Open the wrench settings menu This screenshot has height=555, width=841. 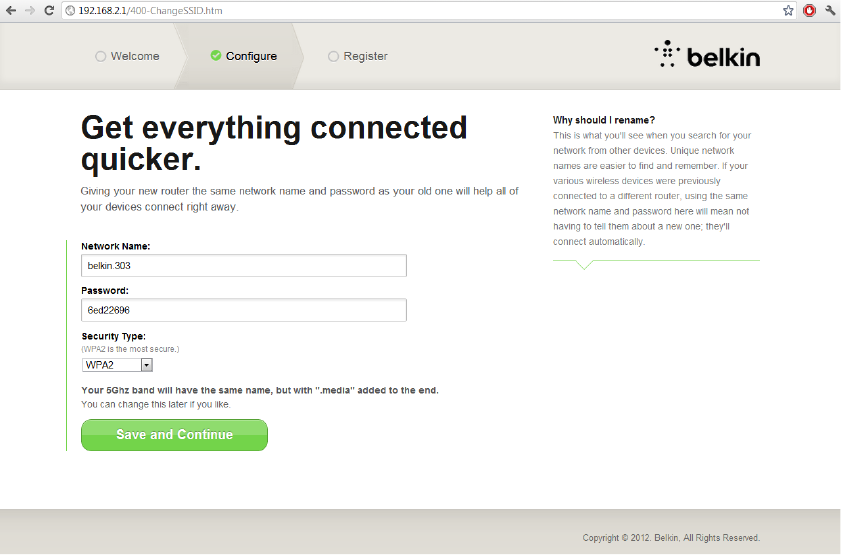tap(830, 10)
